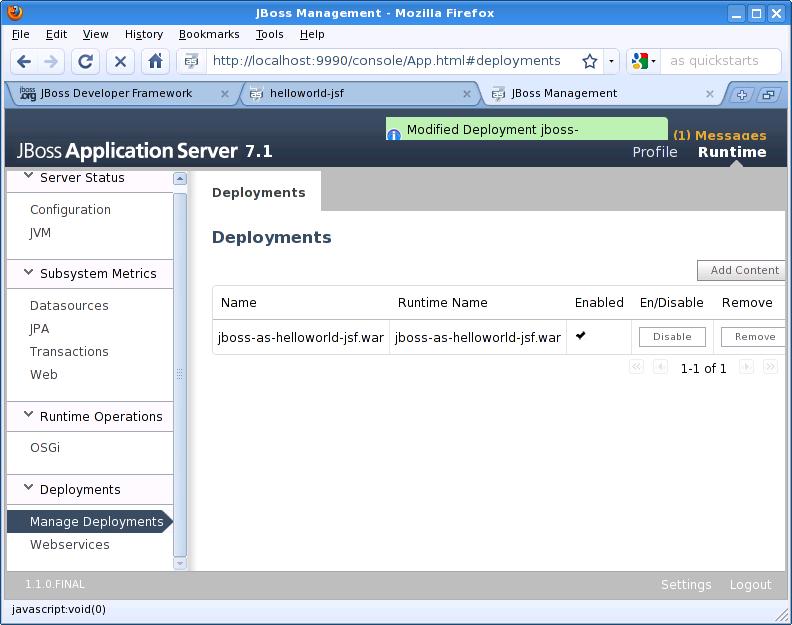Open the Help menu
792x625 pixels.
[312, 34]
